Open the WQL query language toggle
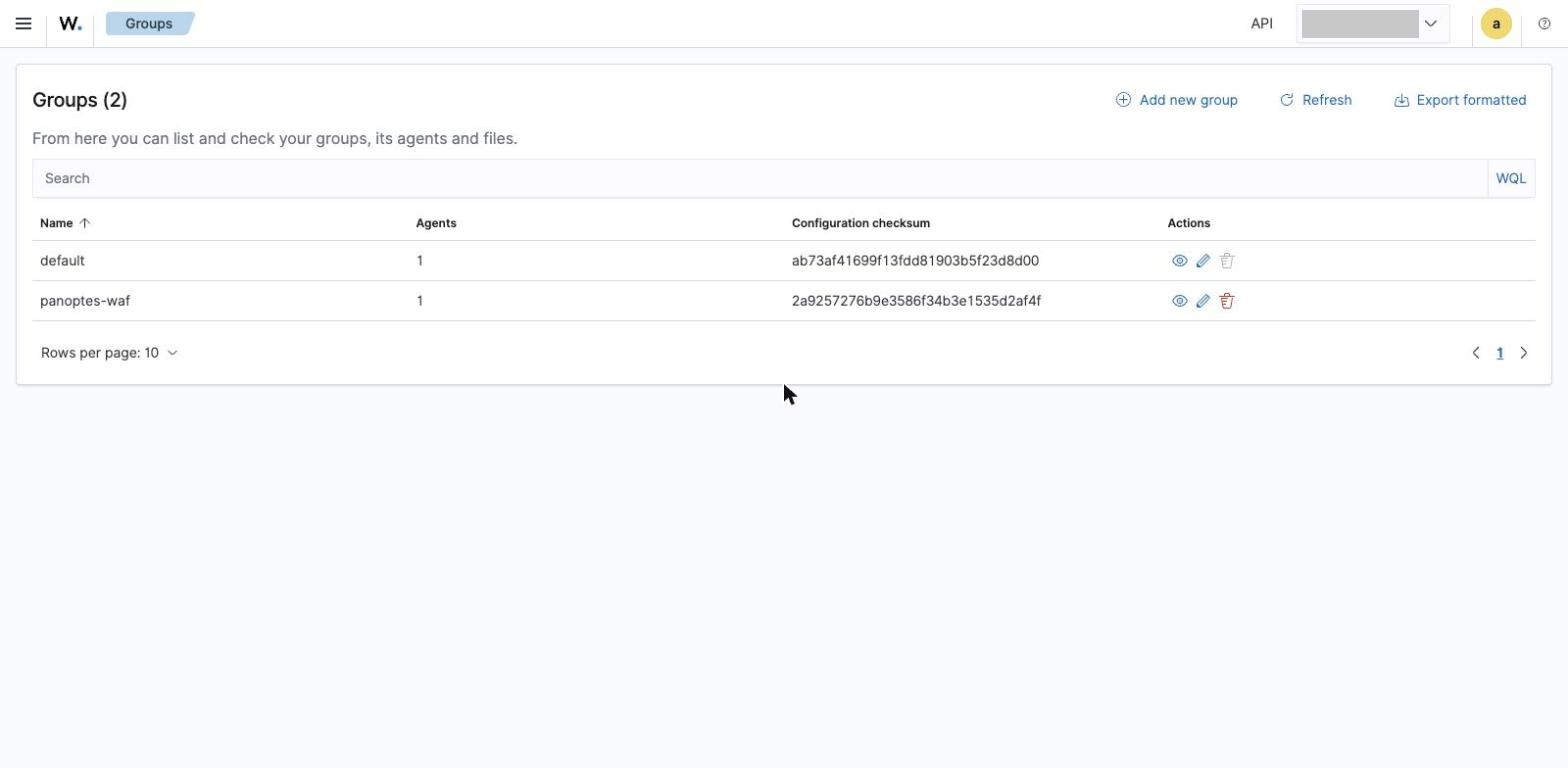The height and width of the screenshot is (768, 1568). click(x=1511, y=178)
